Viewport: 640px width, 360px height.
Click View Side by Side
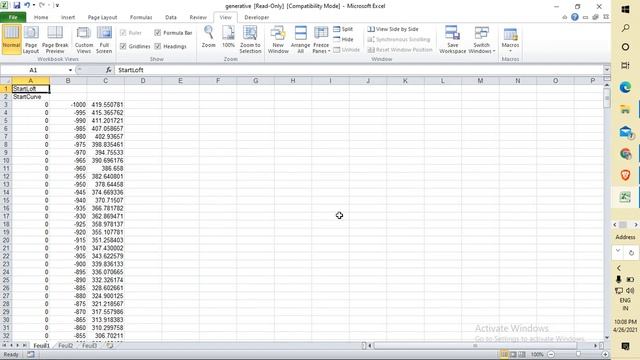tap(393, 29)
